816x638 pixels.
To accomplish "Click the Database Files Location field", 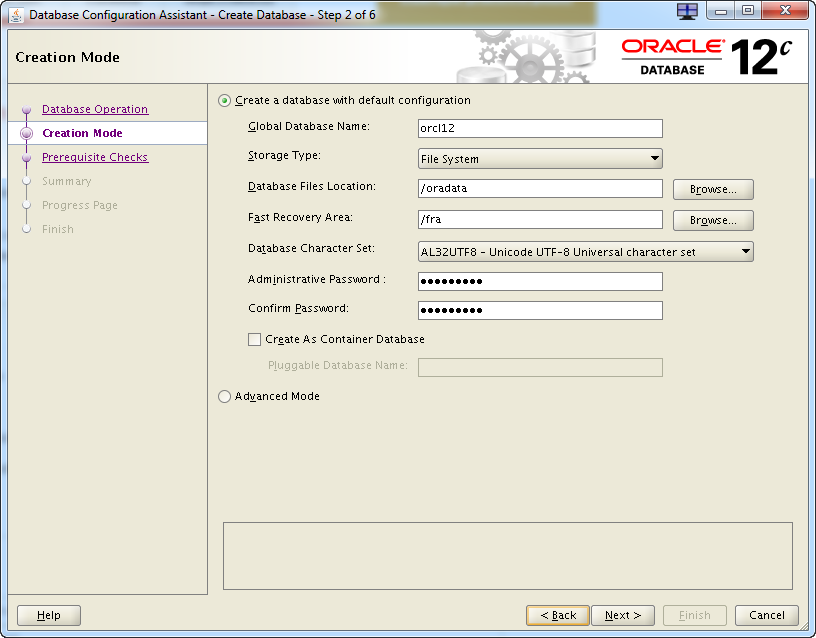I will [540, 188].
